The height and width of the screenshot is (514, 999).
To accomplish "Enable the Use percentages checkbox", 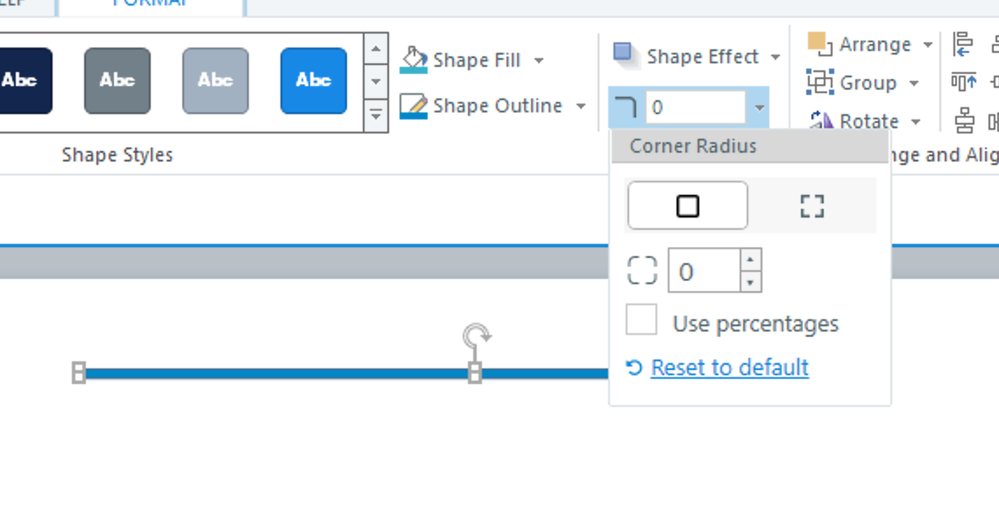I will 641,321.
